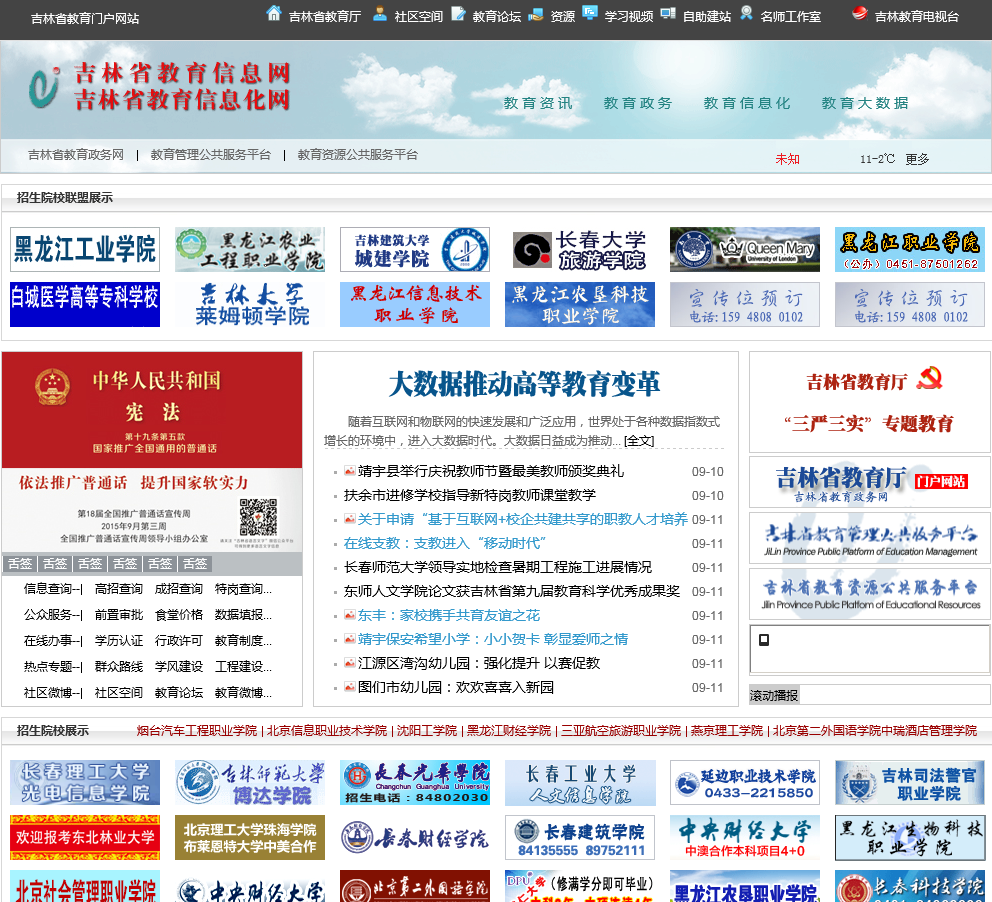This screenshot has width=992, height=902.
Task: Open the 中华人民共和国宪法 red banner
Action: [152, 410]
